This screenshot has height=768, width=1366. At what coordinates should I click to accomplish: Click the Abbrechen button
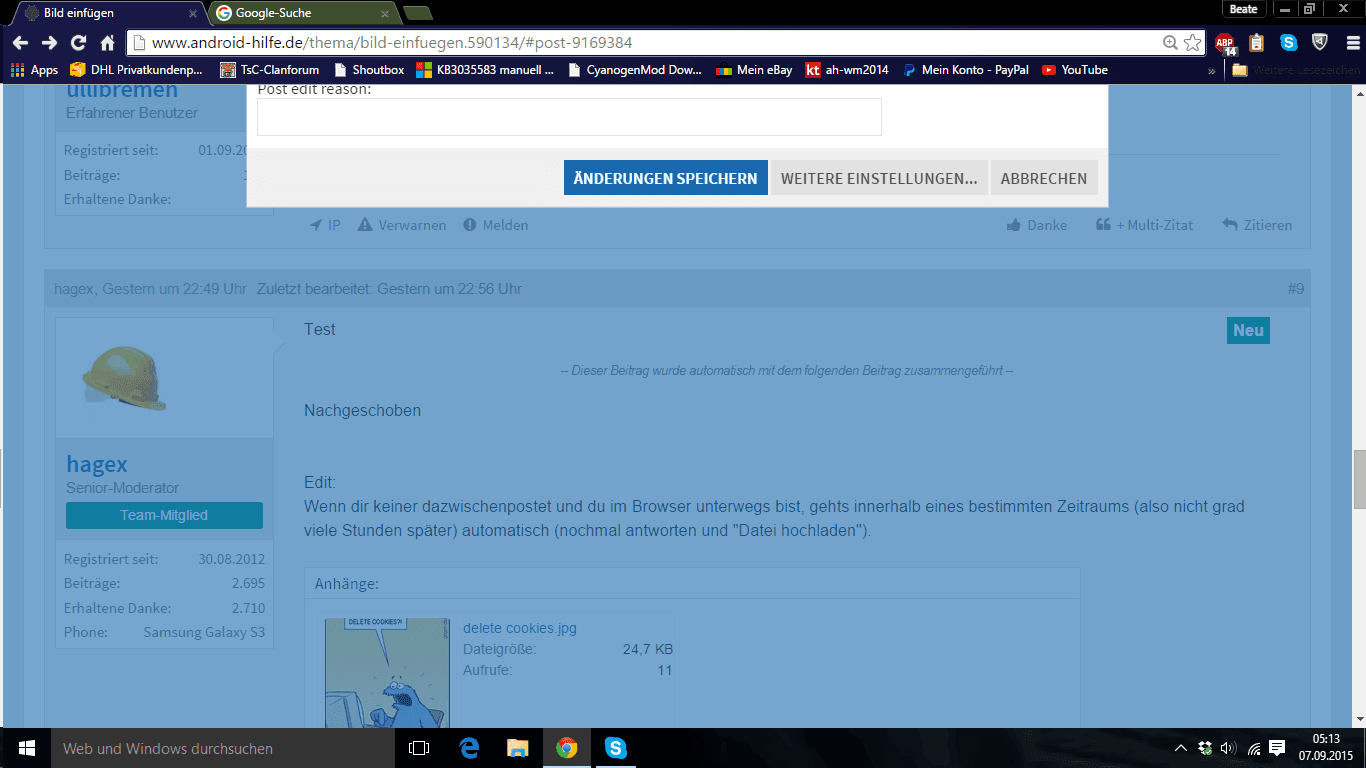[1044, 178]
